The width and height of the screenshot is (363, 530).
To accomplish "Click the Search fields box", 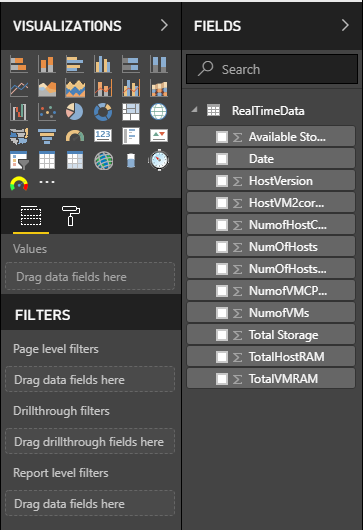I will point(272,69).
